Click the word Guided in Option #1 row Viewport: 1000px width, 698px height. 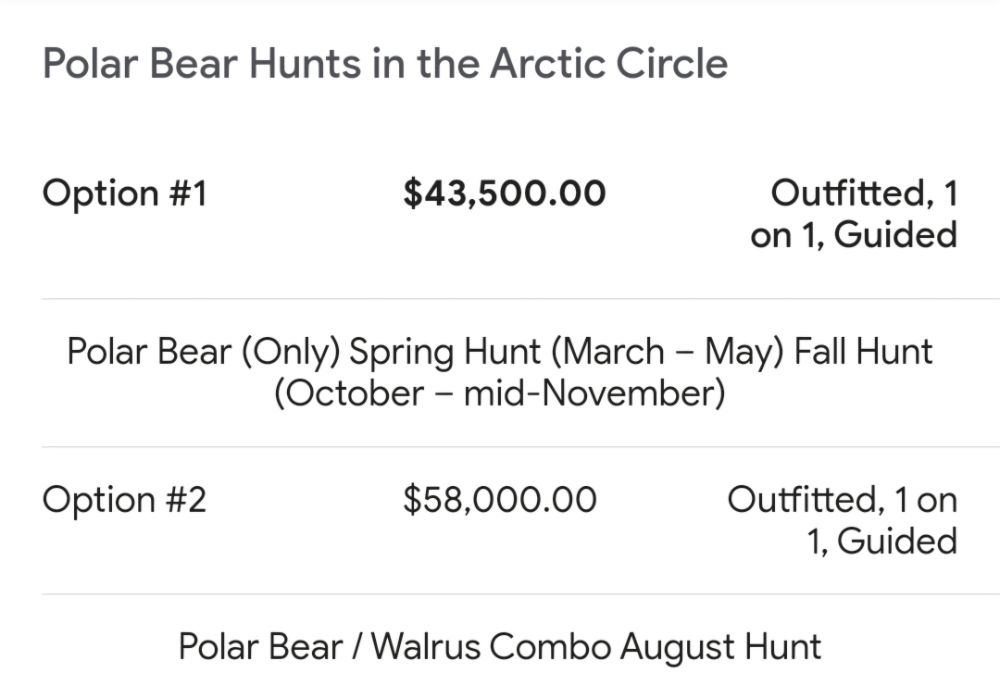tap(895, 235)
